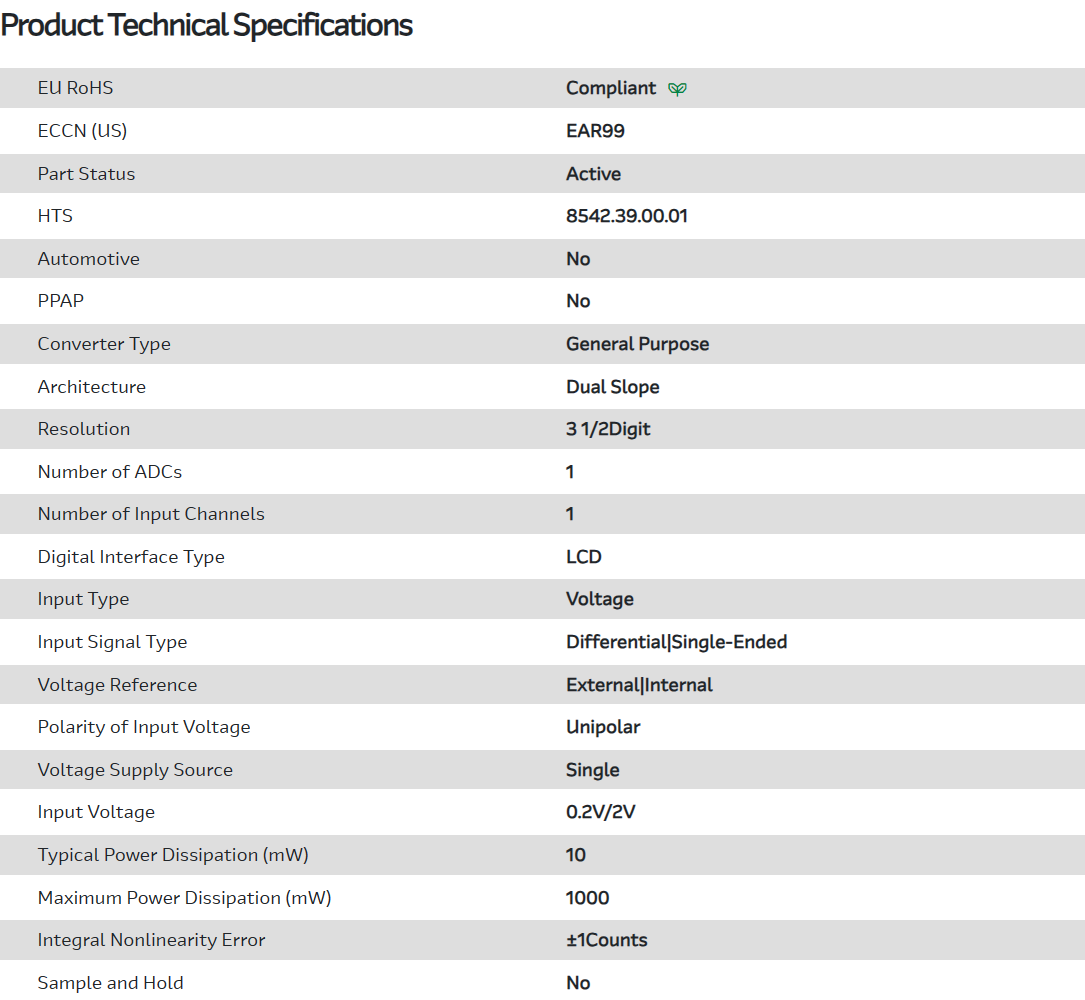The image size is (1085, 1000).
Task: Select the Sample and Hold label
Action: tap(110, 983)
